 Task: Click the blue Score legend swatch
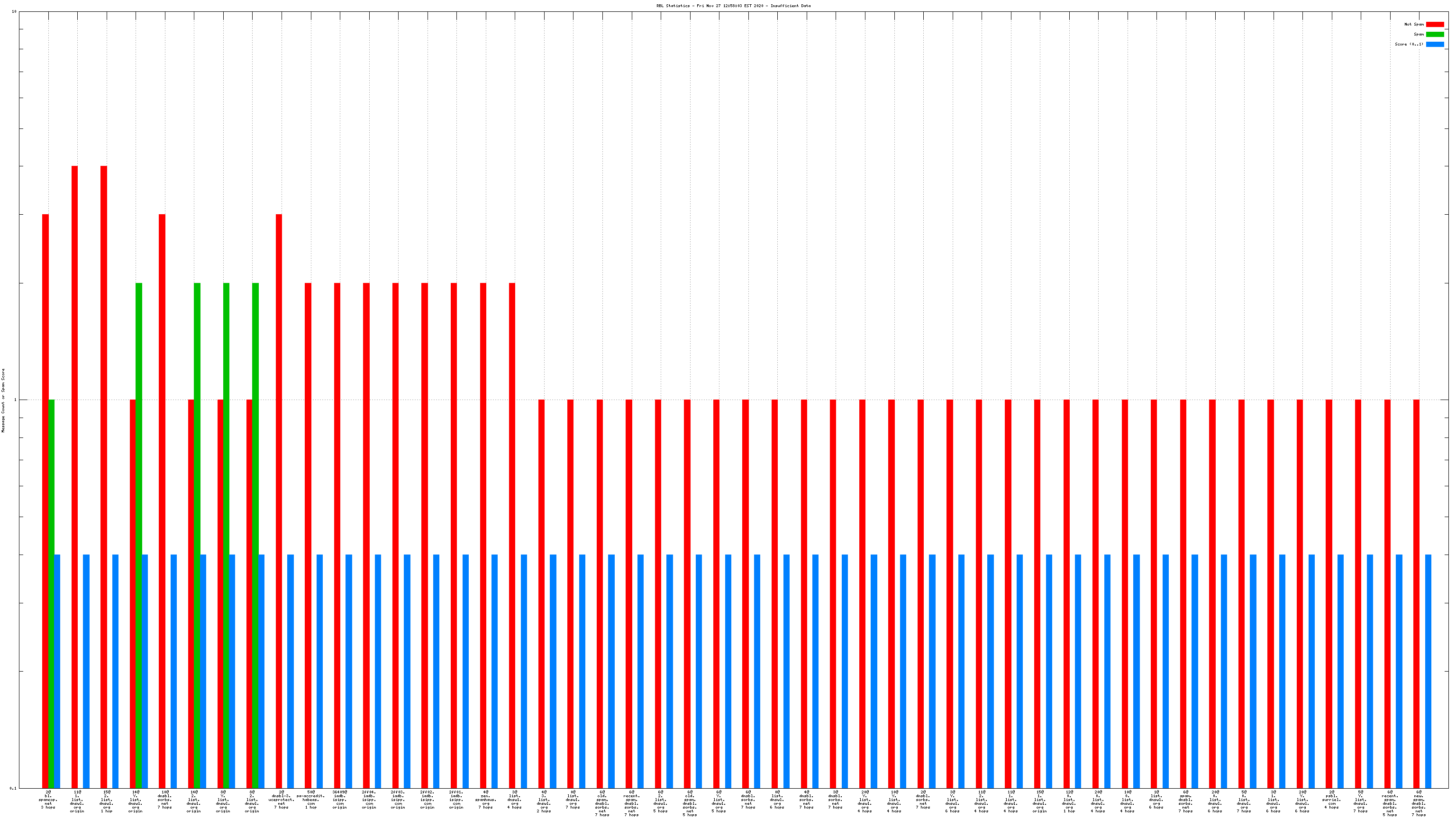[1435, 44]
